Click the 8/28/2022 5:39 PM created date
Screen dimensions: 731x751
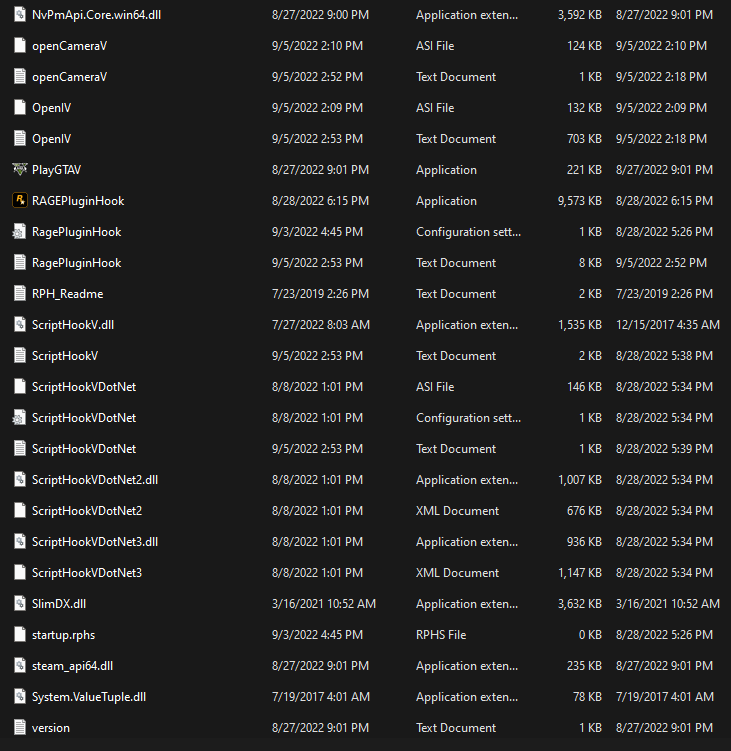pos(664,449)
